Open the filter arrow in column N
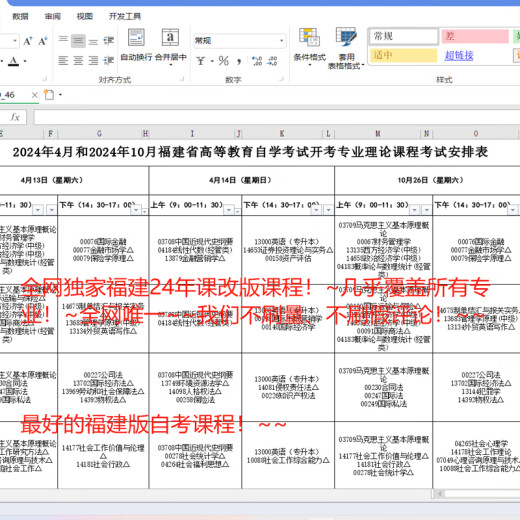 [427, 210]
